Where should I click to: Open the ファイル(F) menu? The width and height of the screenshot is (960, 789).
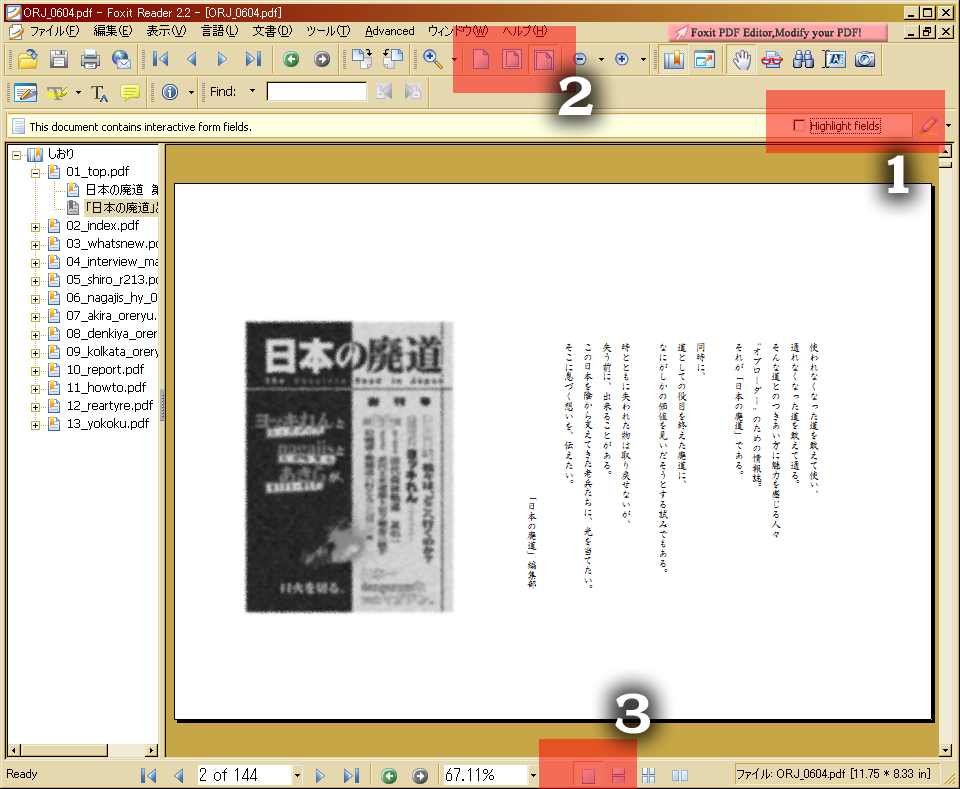pos(54,31)
